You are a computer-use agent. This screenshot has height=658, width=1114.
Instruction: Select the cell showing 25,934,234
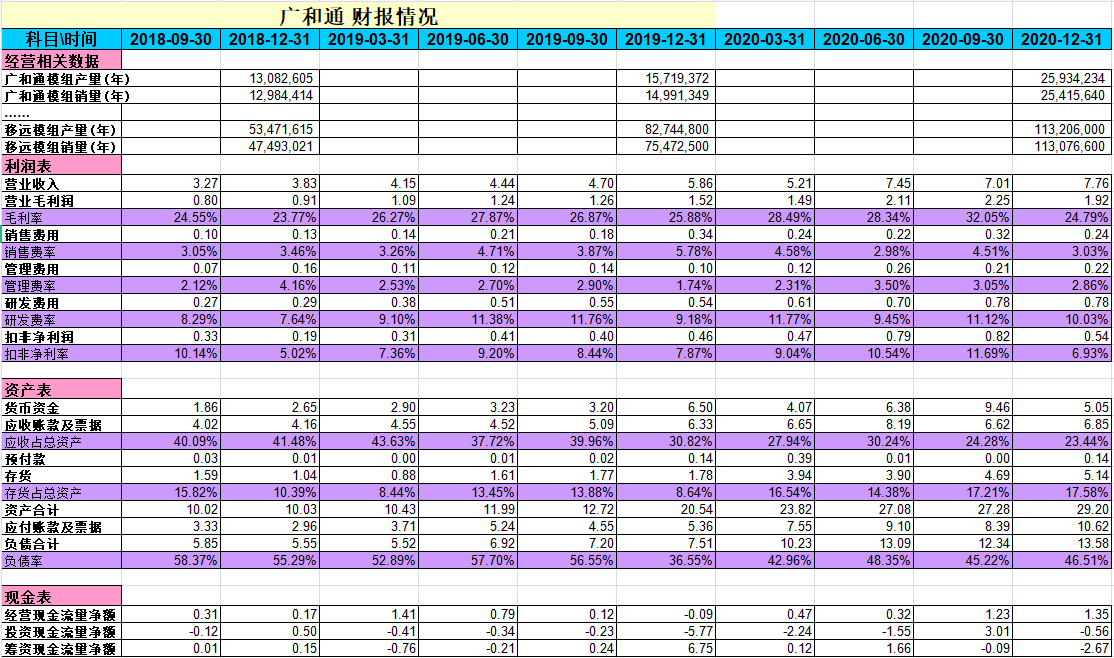[x=1062, y=78]
